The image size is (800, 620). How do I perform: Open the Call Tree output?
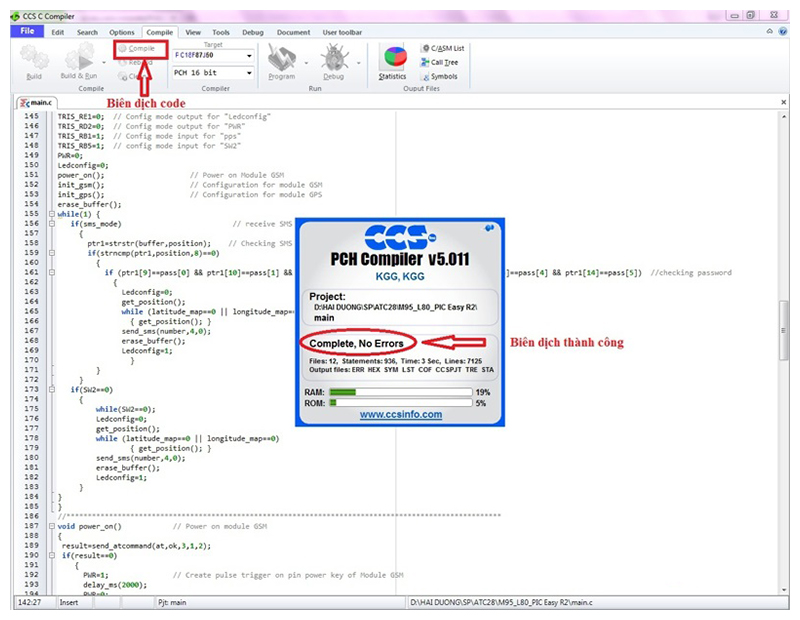(439, 62)
